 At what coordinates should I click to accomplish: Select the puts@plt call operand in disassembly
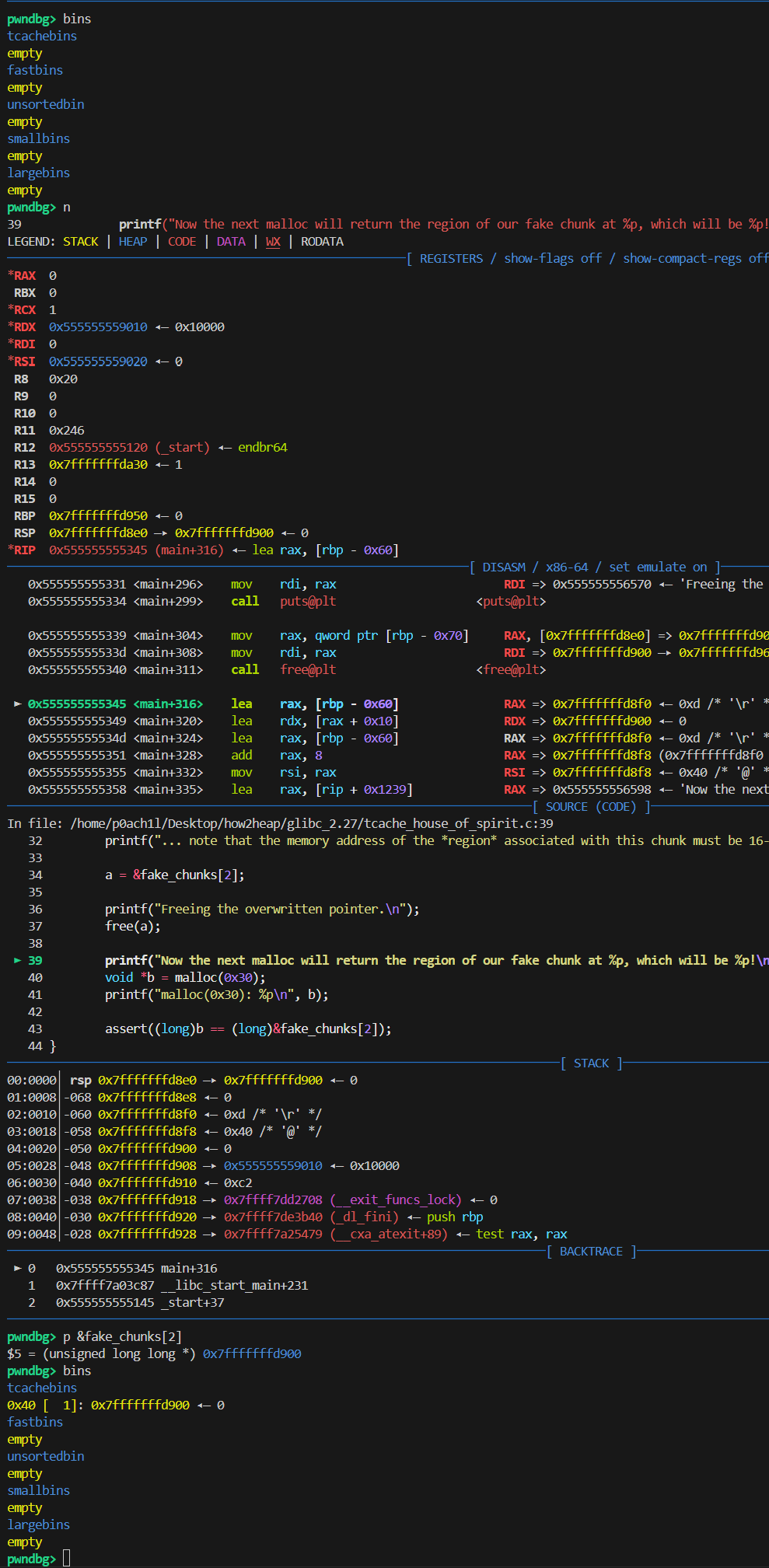point(308,601)
